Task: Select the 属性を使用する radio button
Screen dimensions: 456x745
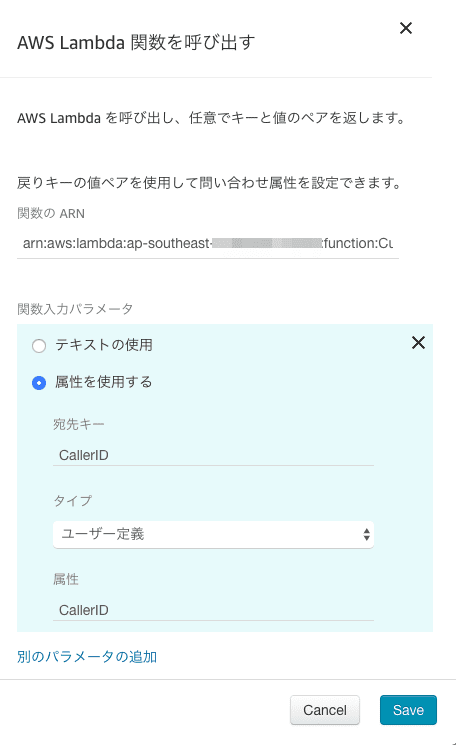Action: click(39, 382)
